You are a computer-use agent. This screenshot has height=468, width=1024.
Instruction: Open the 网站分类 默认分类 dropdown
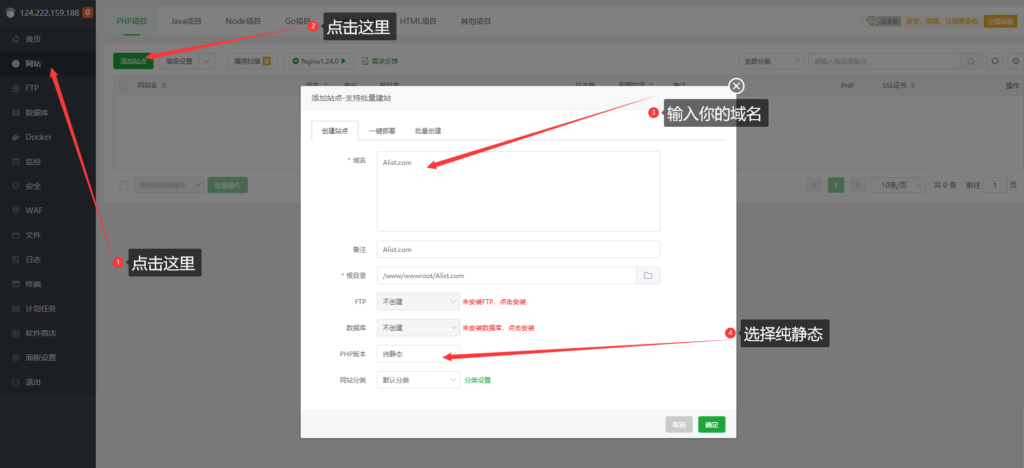click(x=418, y=380)
